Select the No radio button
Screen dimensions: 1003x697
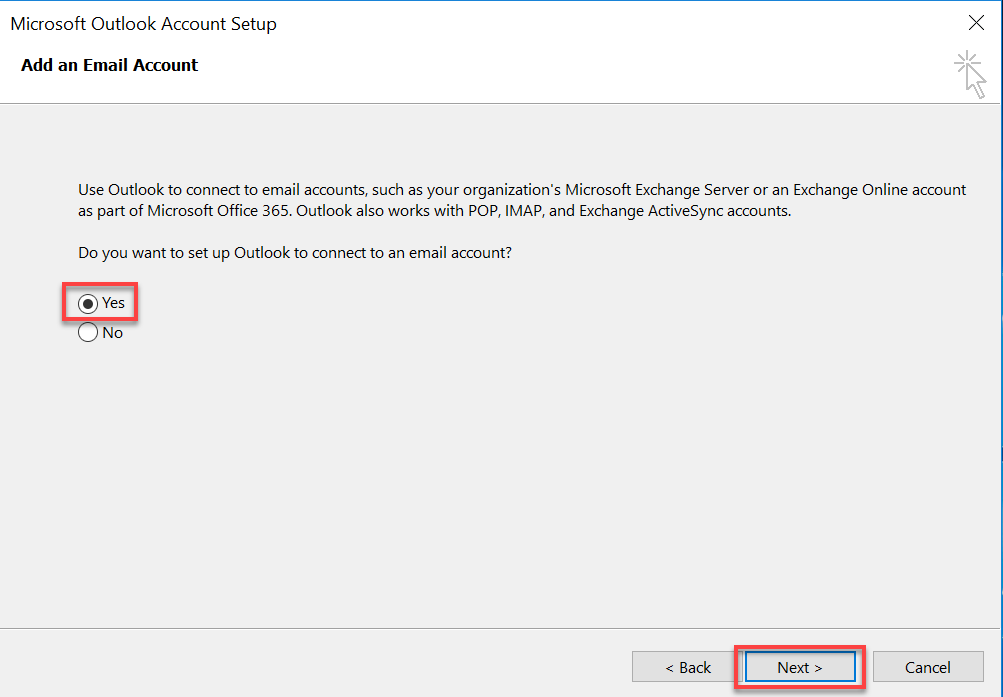[88, 333]
